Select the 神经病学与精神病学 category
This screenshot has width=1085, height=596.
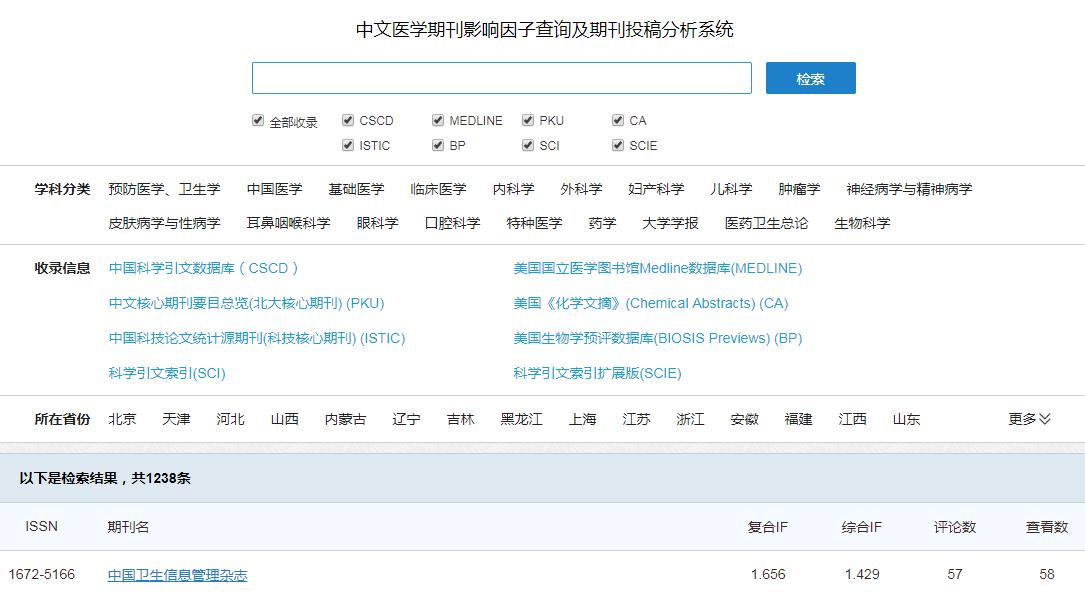coord(909,189)
